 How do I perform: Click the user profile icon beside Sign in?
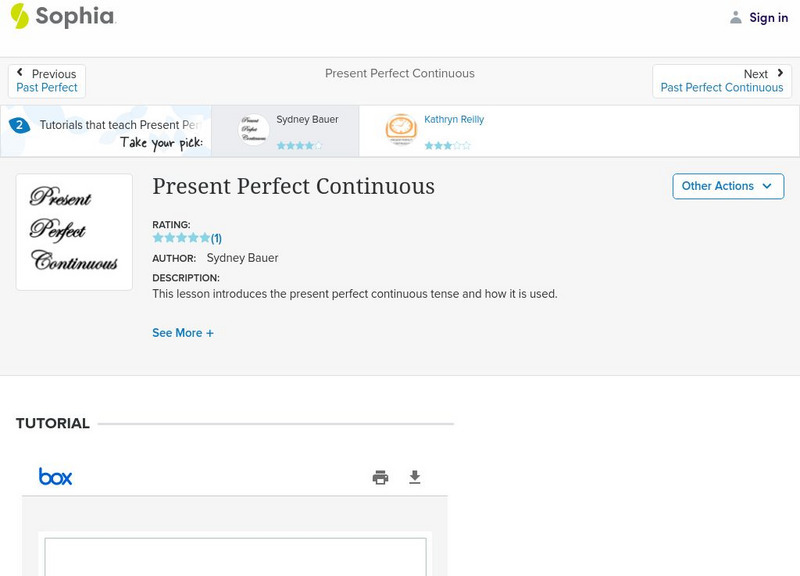coord(736,17)
